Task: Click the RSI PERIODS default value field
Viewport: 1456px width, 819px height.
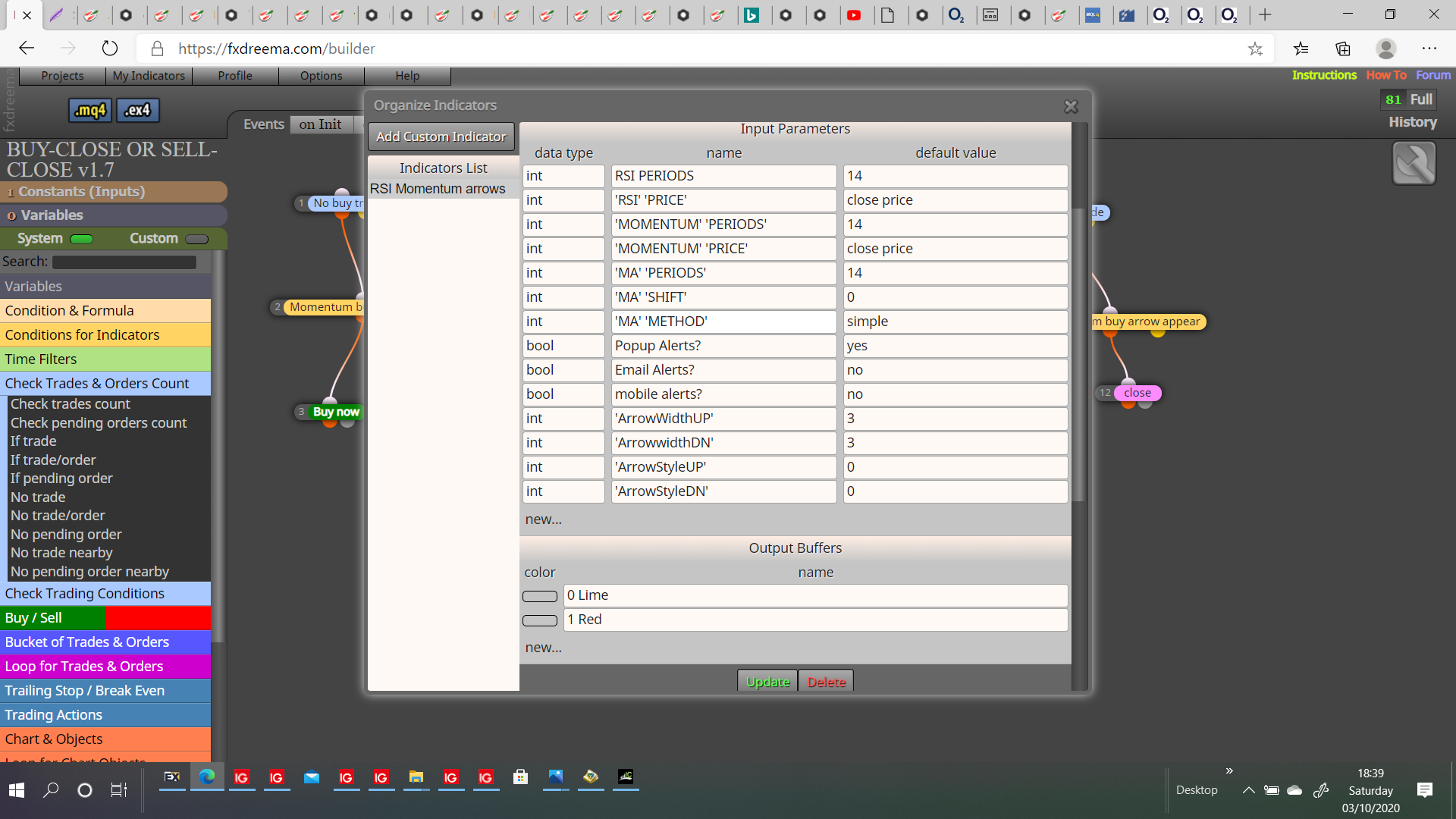Action: 955,176
